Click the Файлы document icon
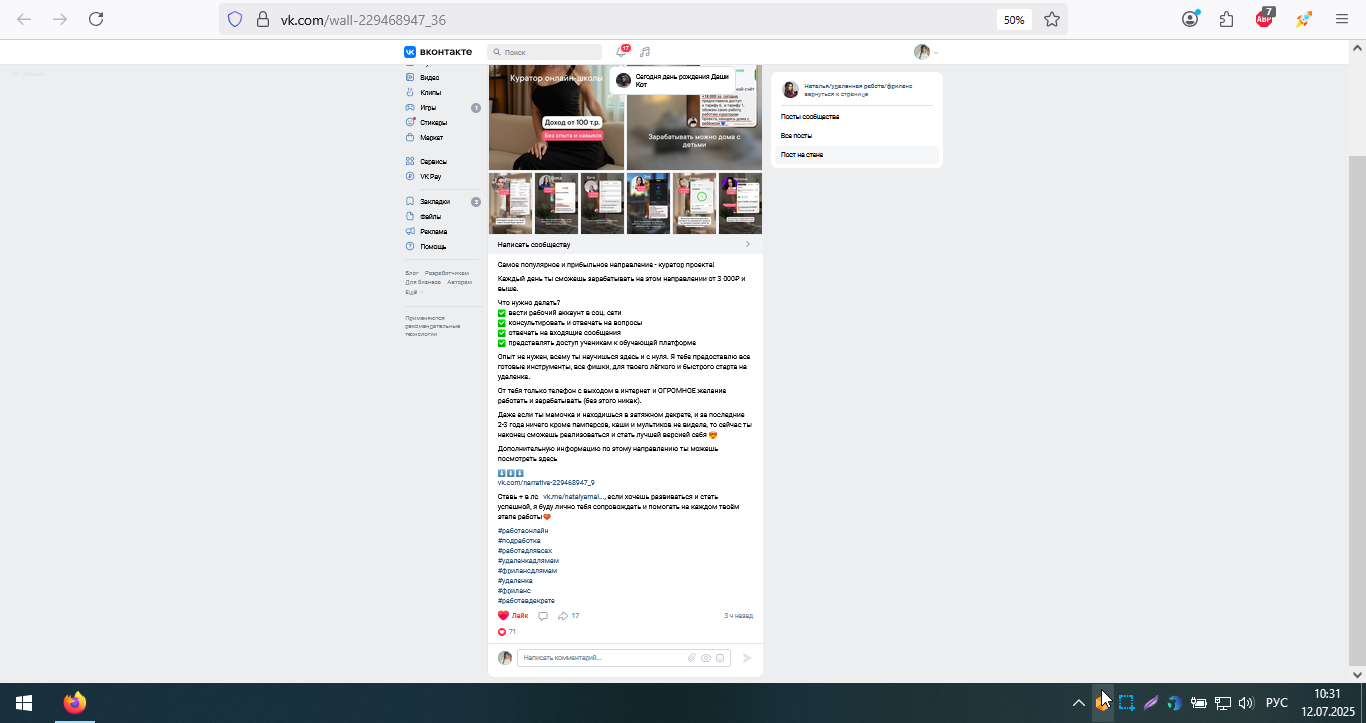 (x=410, y=216)
